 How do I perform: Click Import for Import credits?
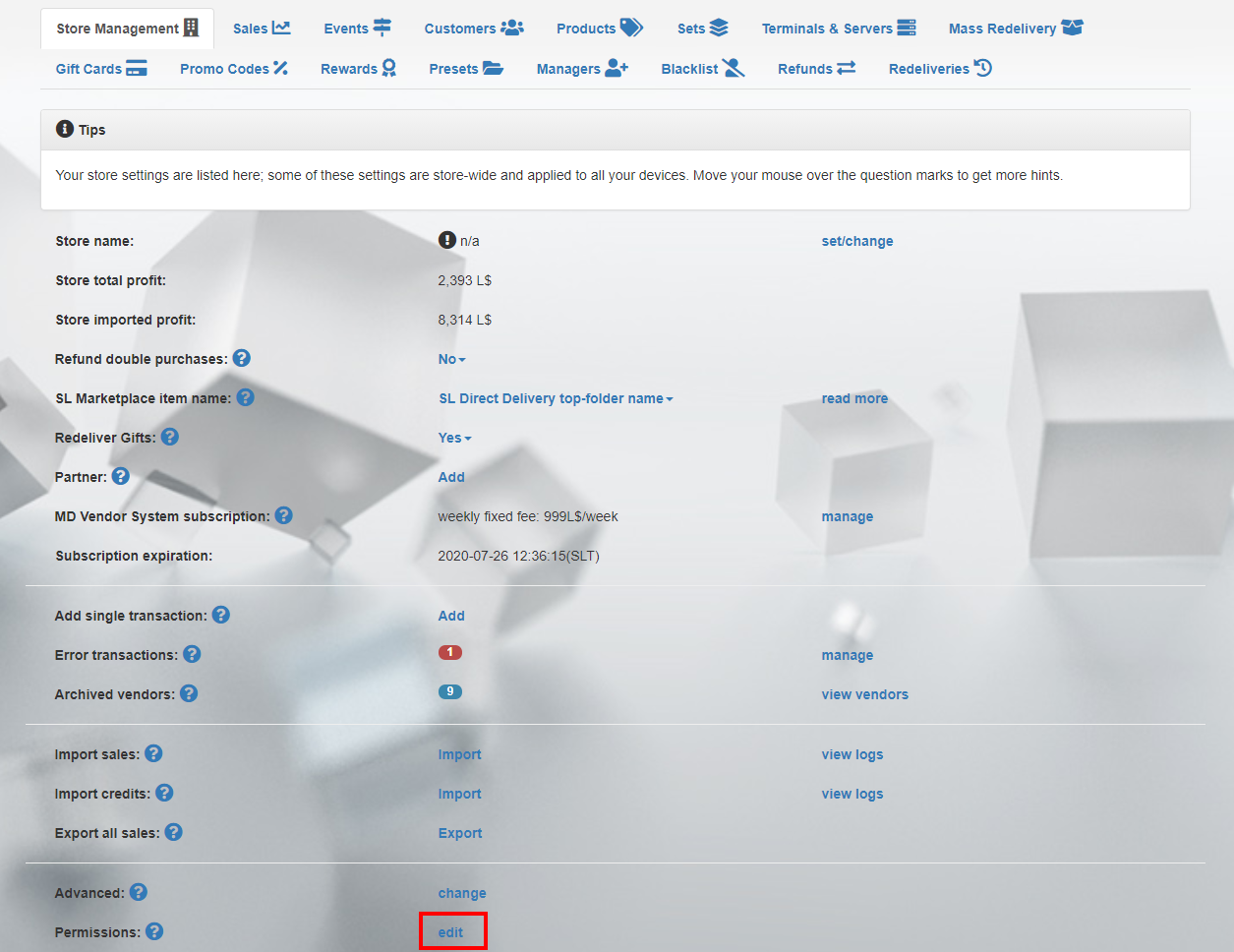point(460,794)
